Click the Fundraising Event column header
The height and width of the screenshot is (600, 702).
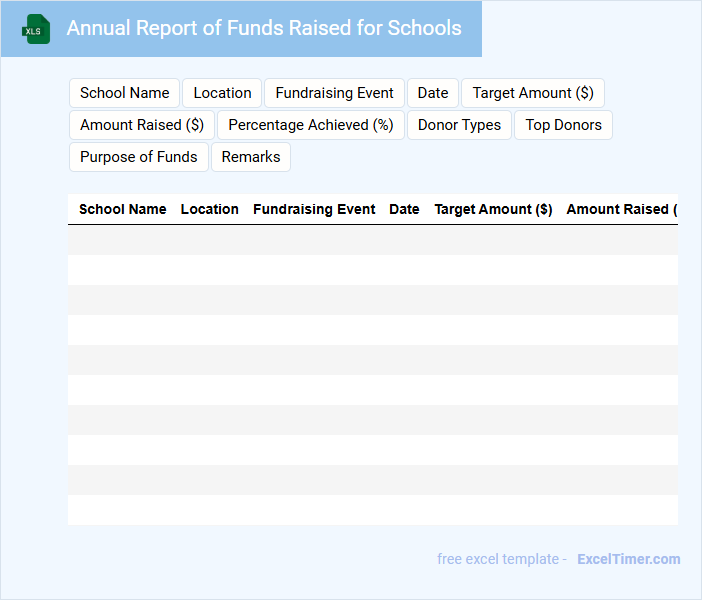314,209
